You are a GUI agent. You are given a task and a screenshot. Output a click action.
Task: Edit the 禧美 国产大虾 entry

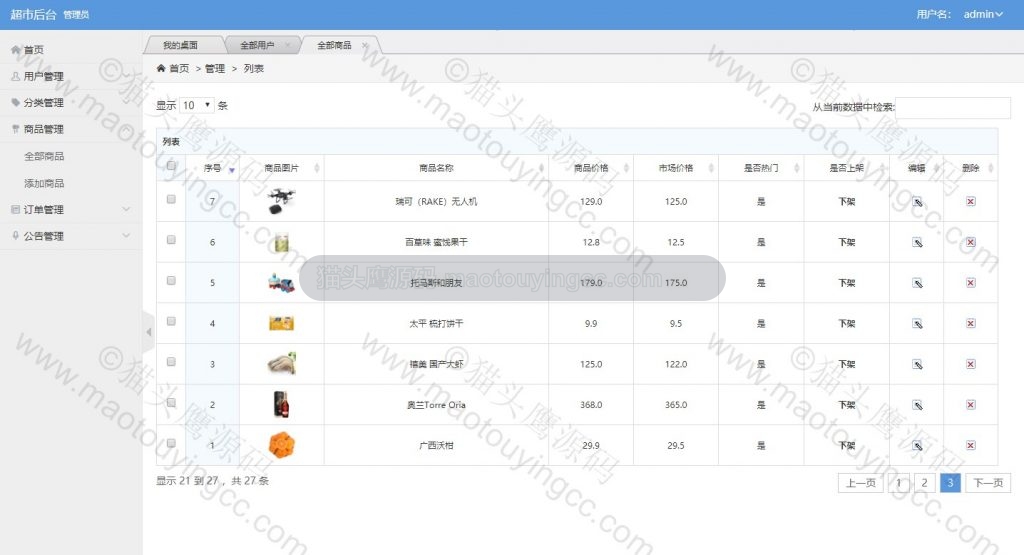coord(917,364)
